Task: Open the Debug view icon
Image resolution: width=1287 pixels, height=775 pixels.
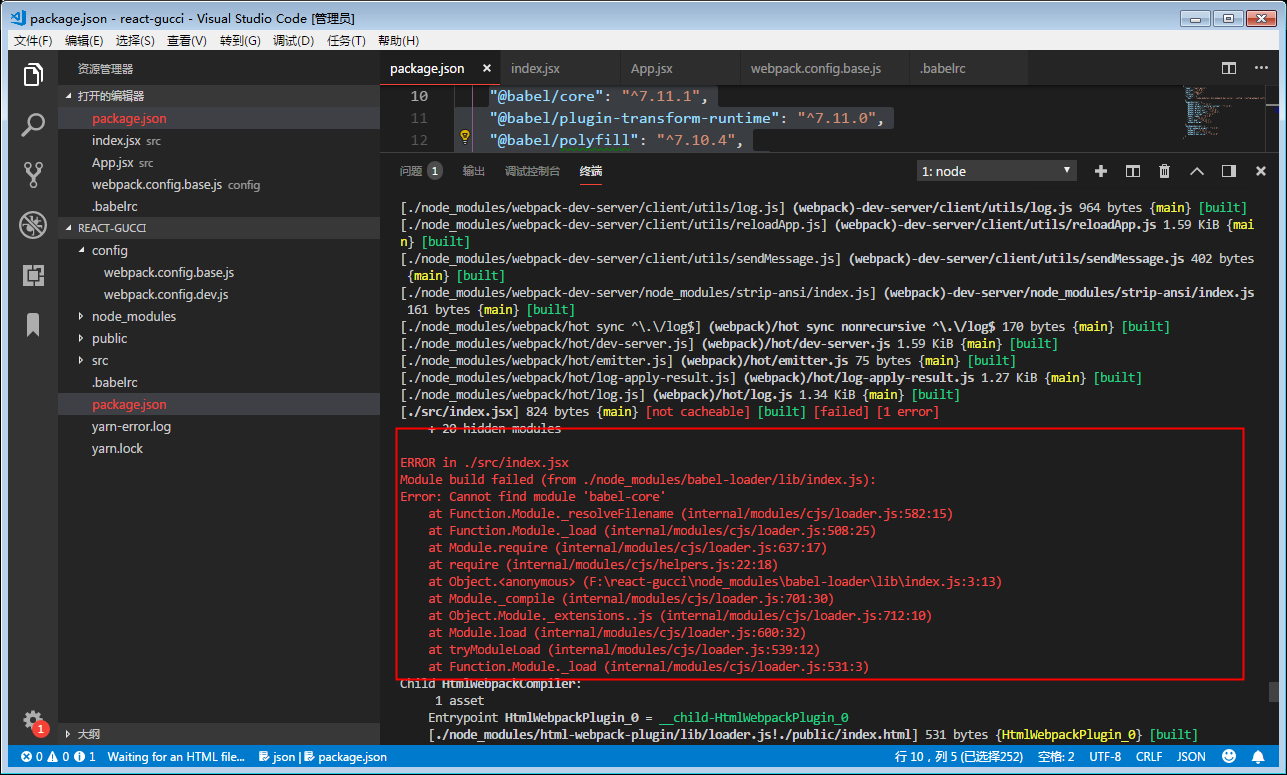Action: point(34,225)
